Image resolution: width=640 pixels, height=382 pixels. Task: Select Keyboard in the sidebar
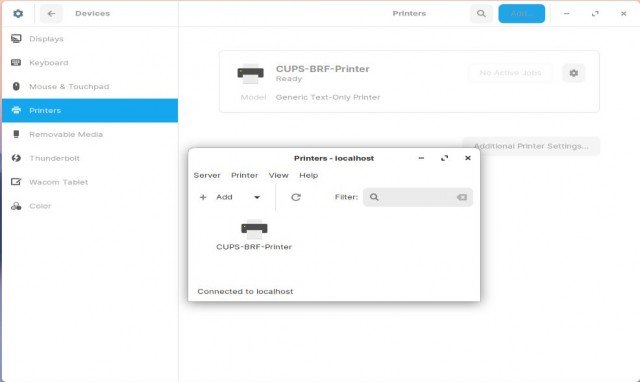point(90,62)
